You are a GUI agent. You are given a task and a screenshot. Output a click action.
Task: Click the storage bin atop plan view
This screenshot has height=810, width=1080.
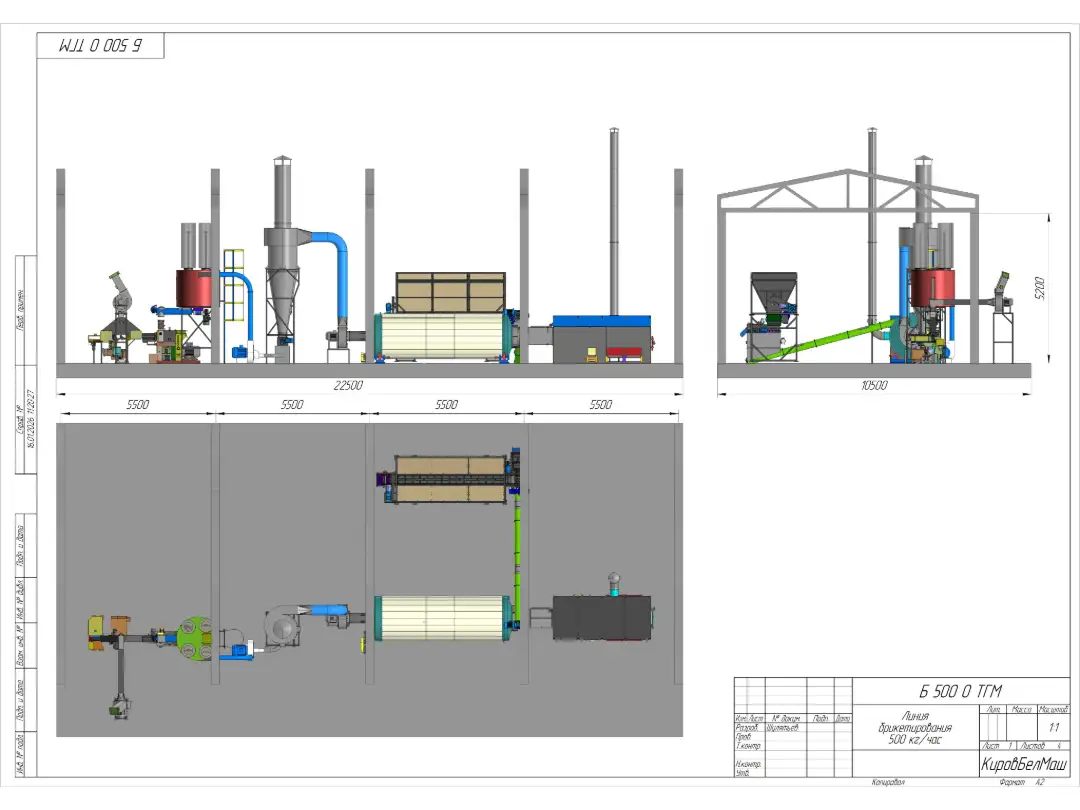pos(446,480)
